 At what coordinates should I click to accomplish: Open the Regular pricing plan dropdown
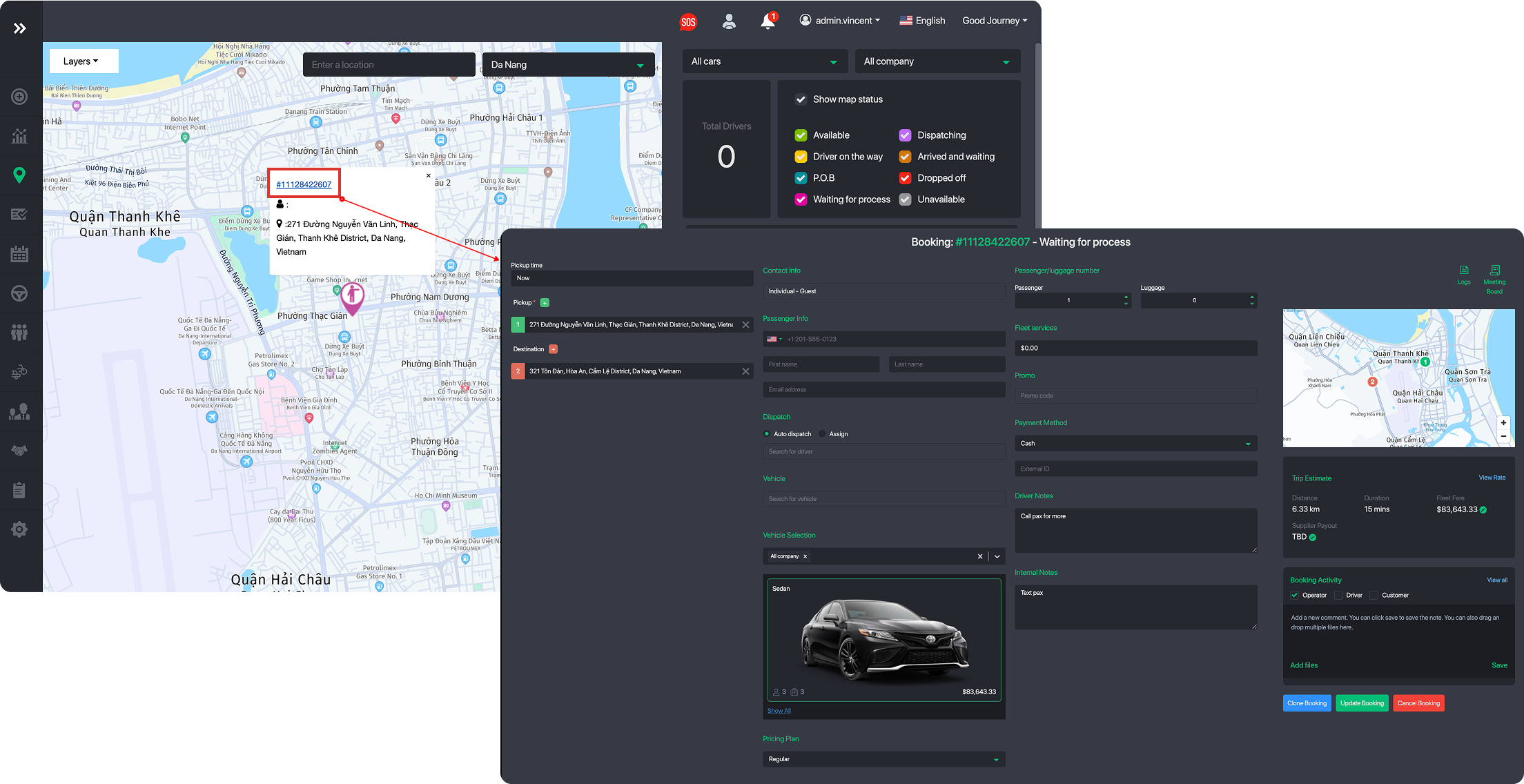point(883,759)
